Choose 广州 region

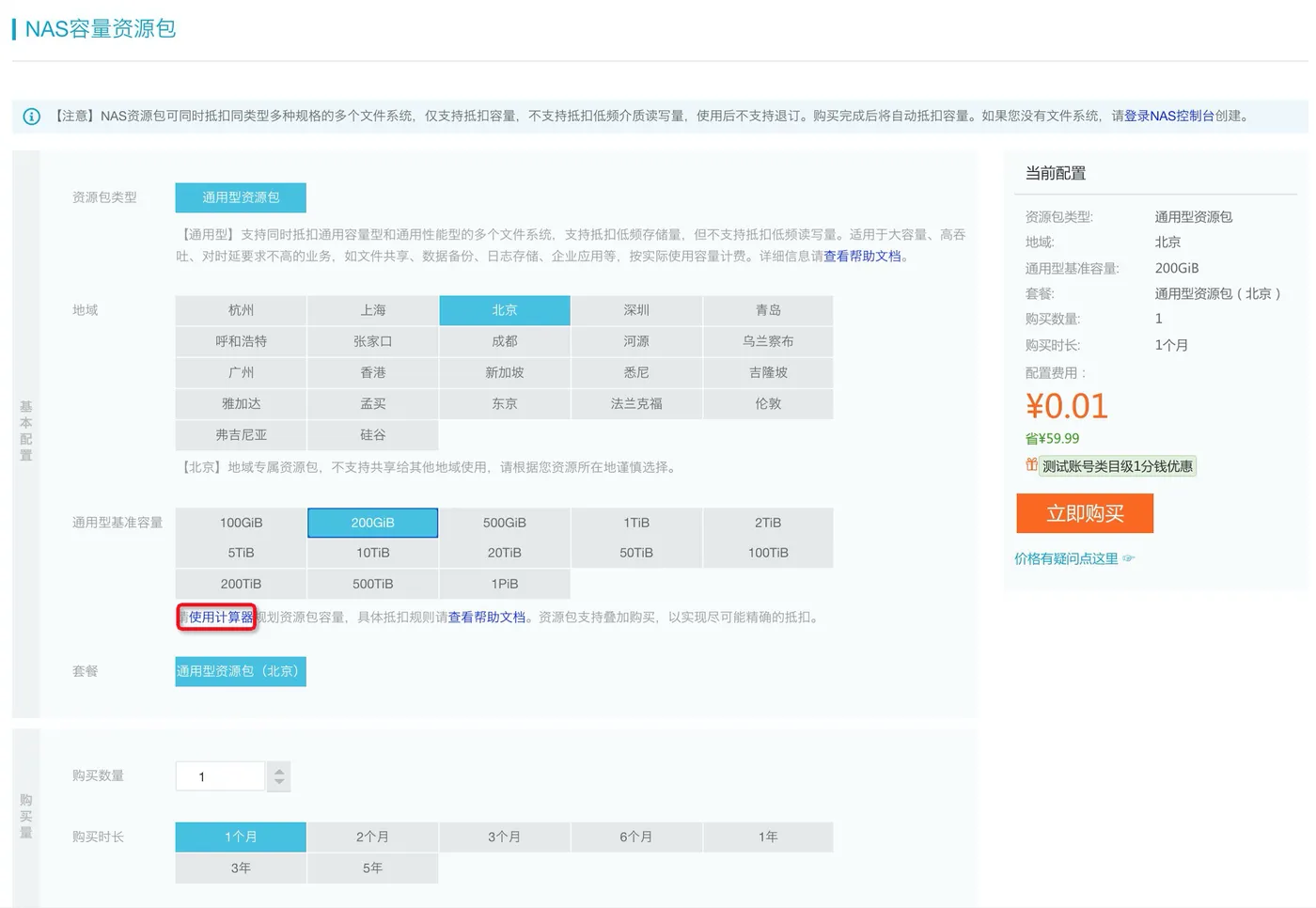(x=241, y=372)
